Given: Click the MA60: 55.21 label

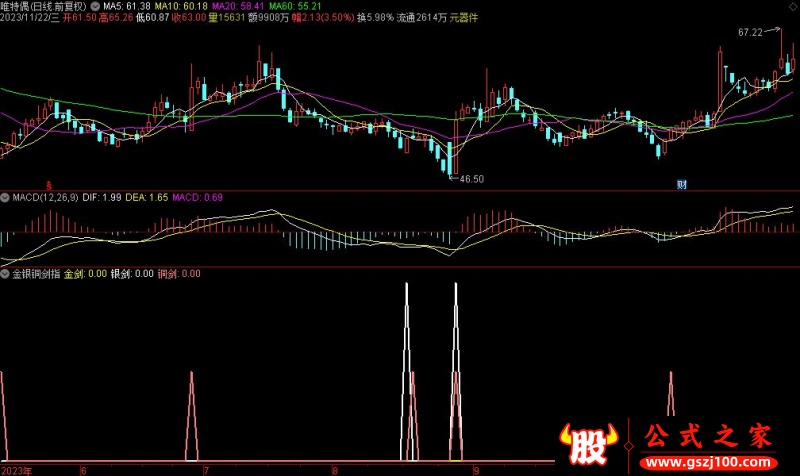Looking at the screenshot, I should point(295,7).
